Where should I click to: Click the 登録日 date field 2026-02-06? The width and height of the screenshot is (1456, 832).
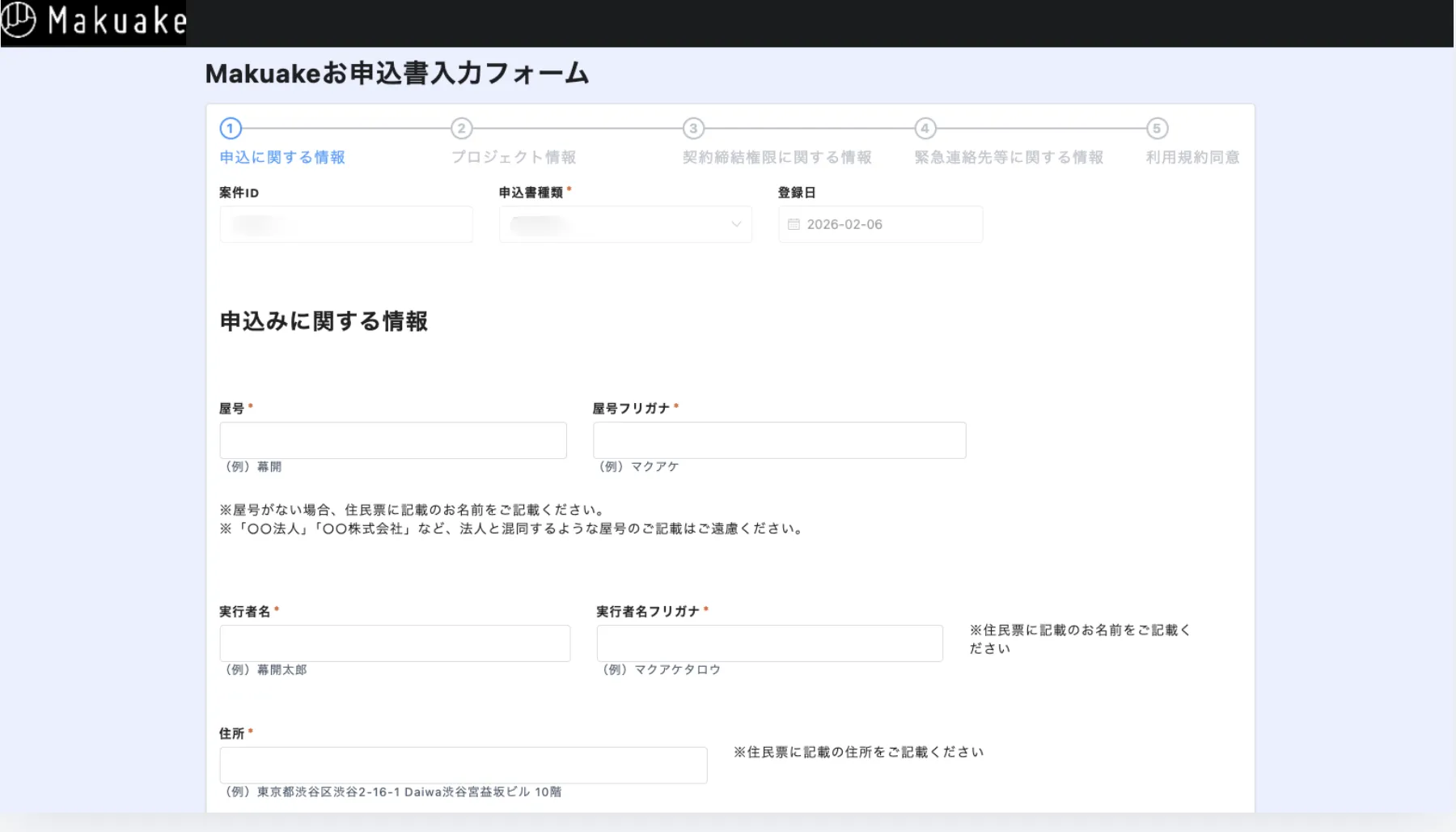[x=881, y=224]
